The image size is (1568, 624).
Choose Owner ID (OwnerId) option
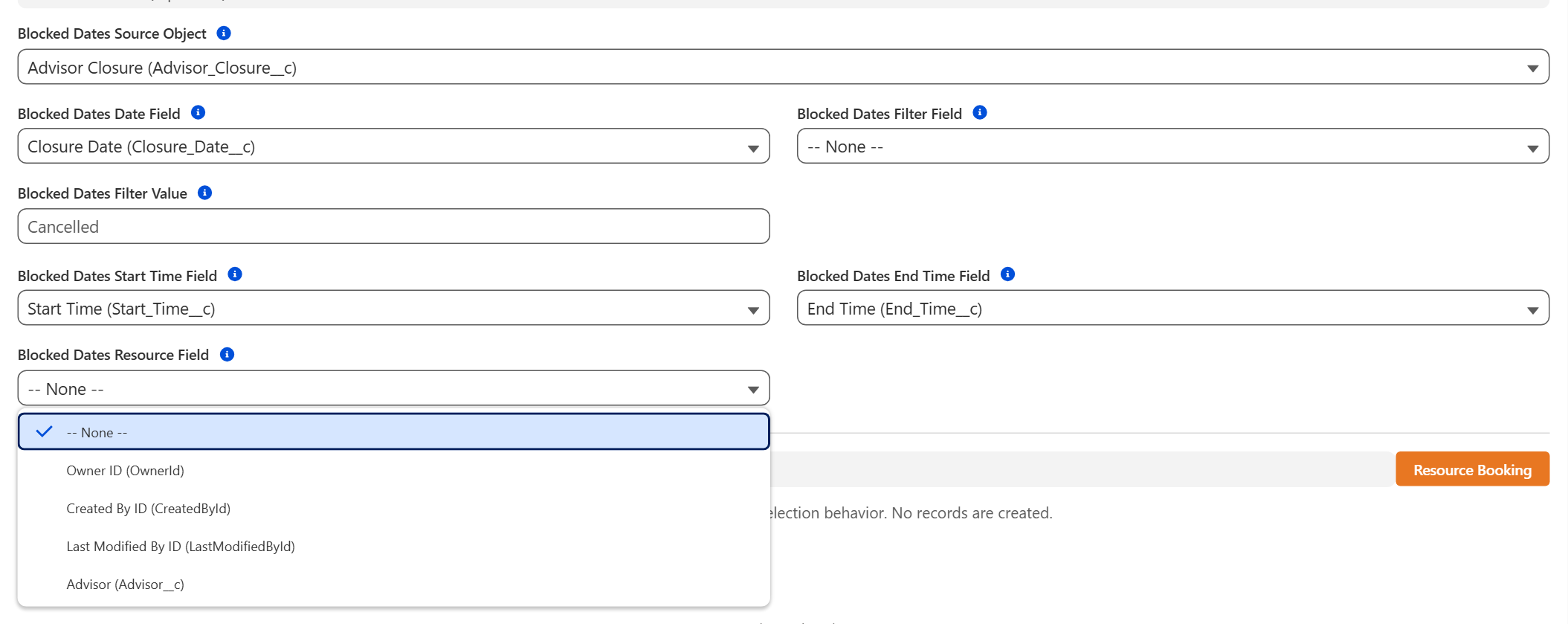[393, 470]
